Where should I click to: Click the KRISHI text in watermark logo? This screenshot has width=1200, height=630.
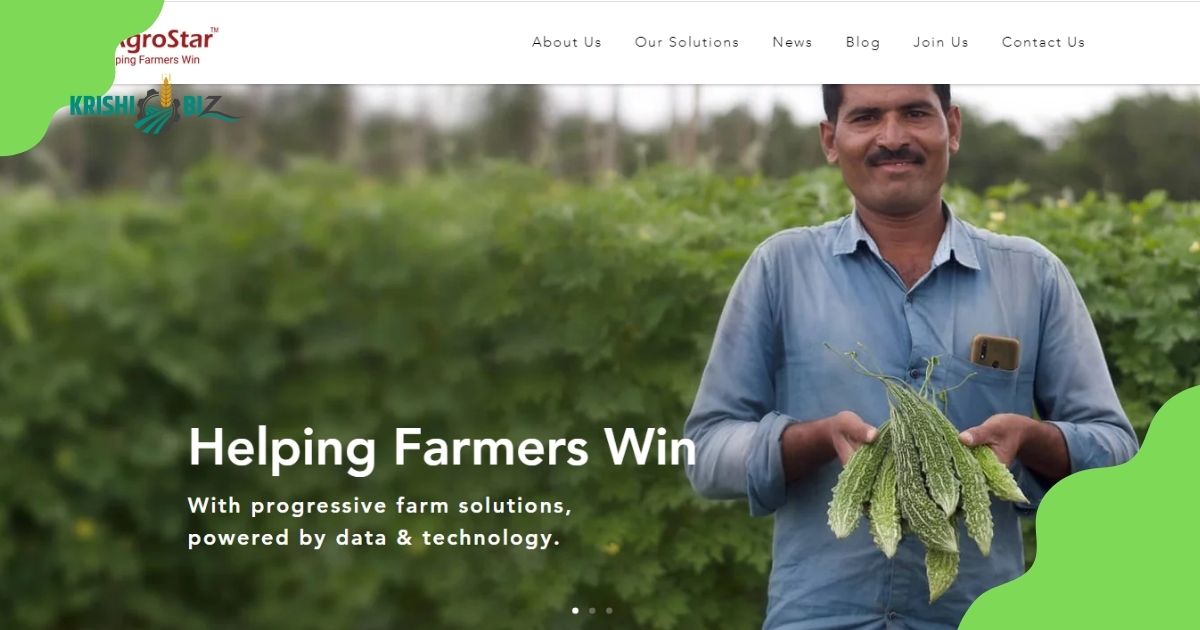[101, 107]
